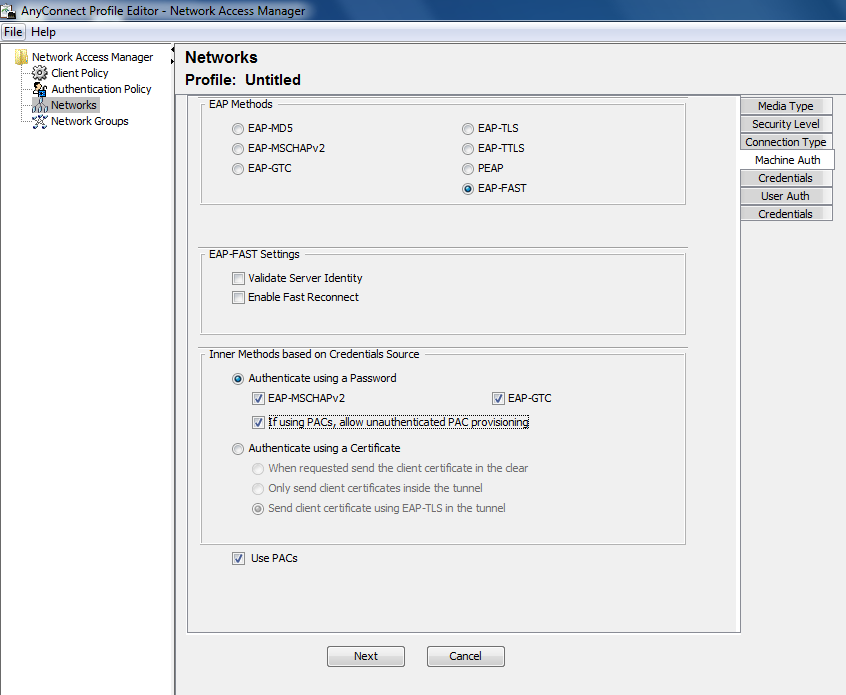The height and width of the screenshot is (695, 846).
Task: Uncheck the inner EAP-GTC checkbox
Action: pos(498,399)
